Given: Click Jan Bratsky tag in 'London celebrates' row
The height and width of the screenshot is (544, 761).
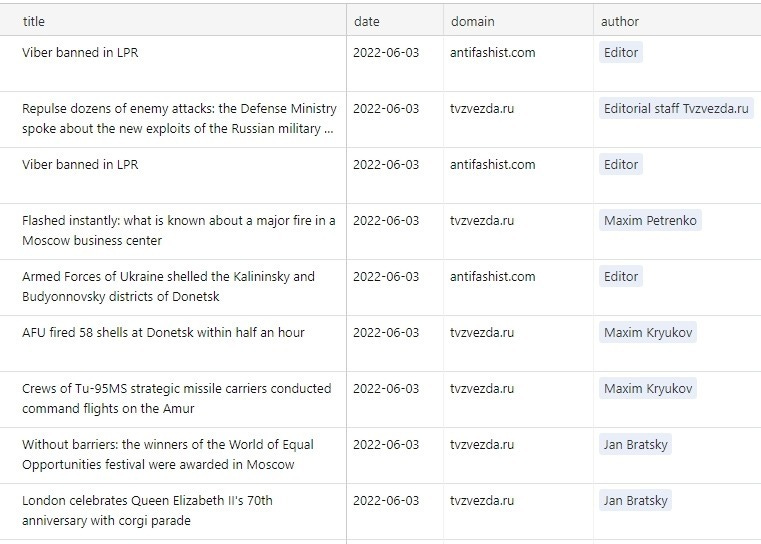Looking at the screenshot, I should [x=635, y=501].
